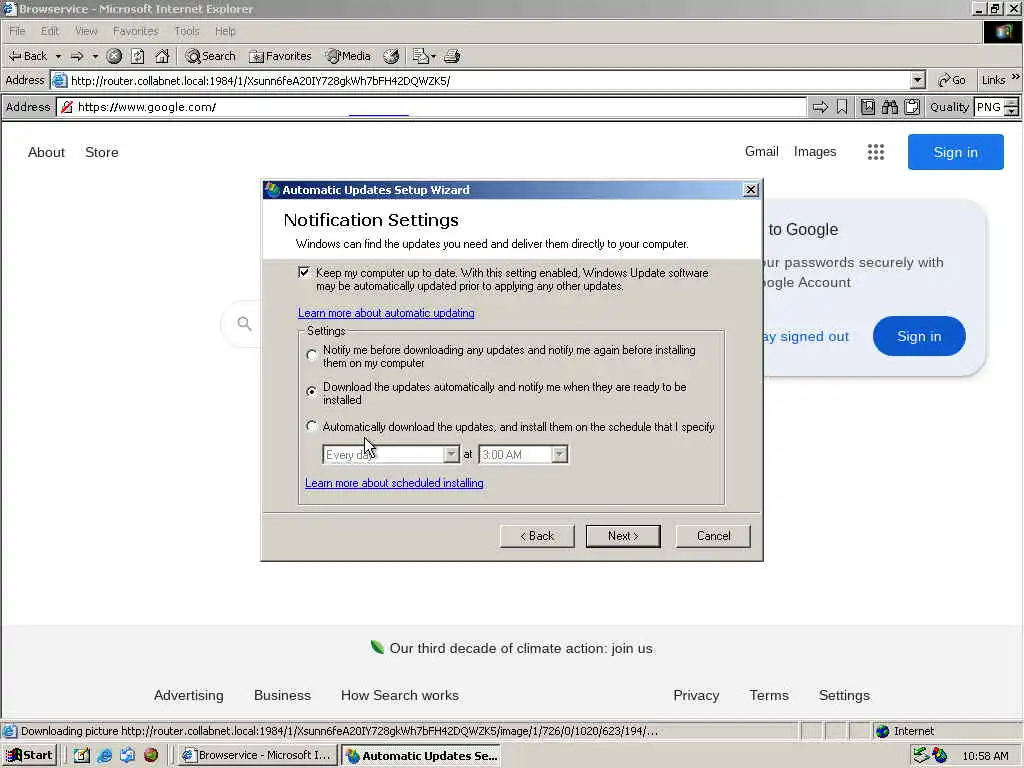
Task: Click the IE Forward arrow icon
Action: 77,56
